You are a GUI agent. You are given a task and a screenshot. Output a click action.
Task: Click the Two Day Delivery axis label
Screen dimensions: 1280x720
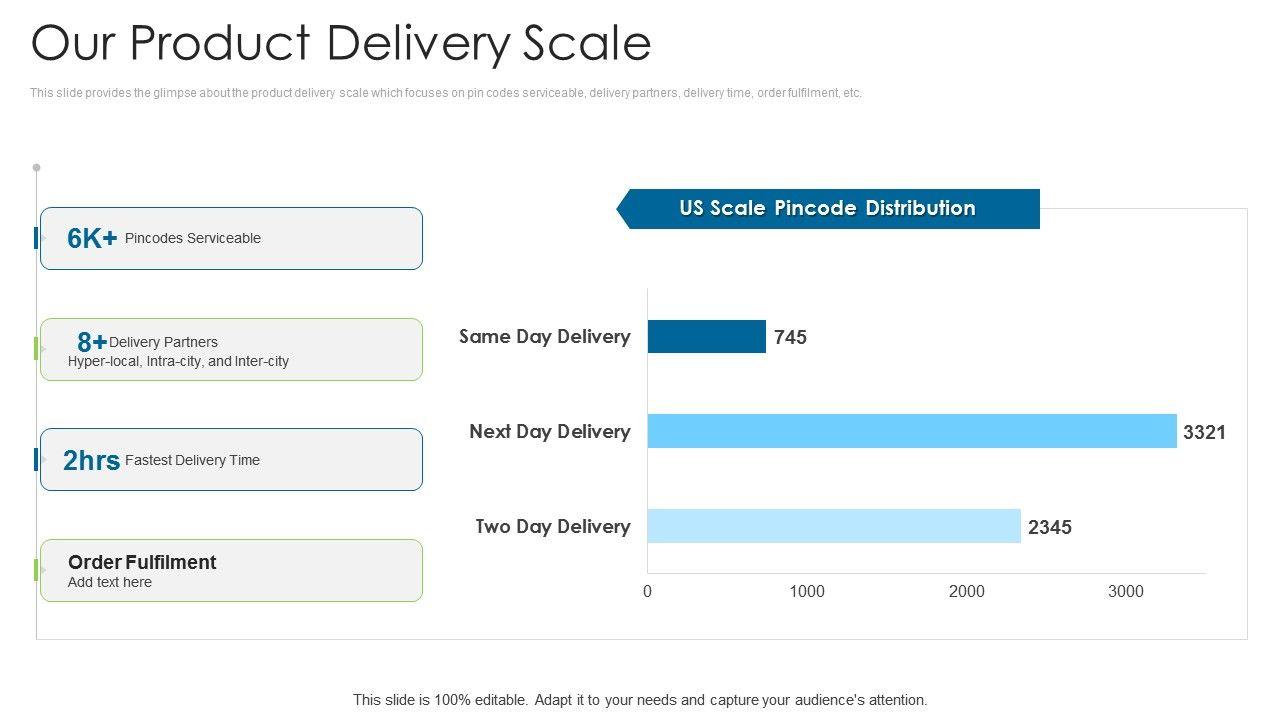point(553,527)
